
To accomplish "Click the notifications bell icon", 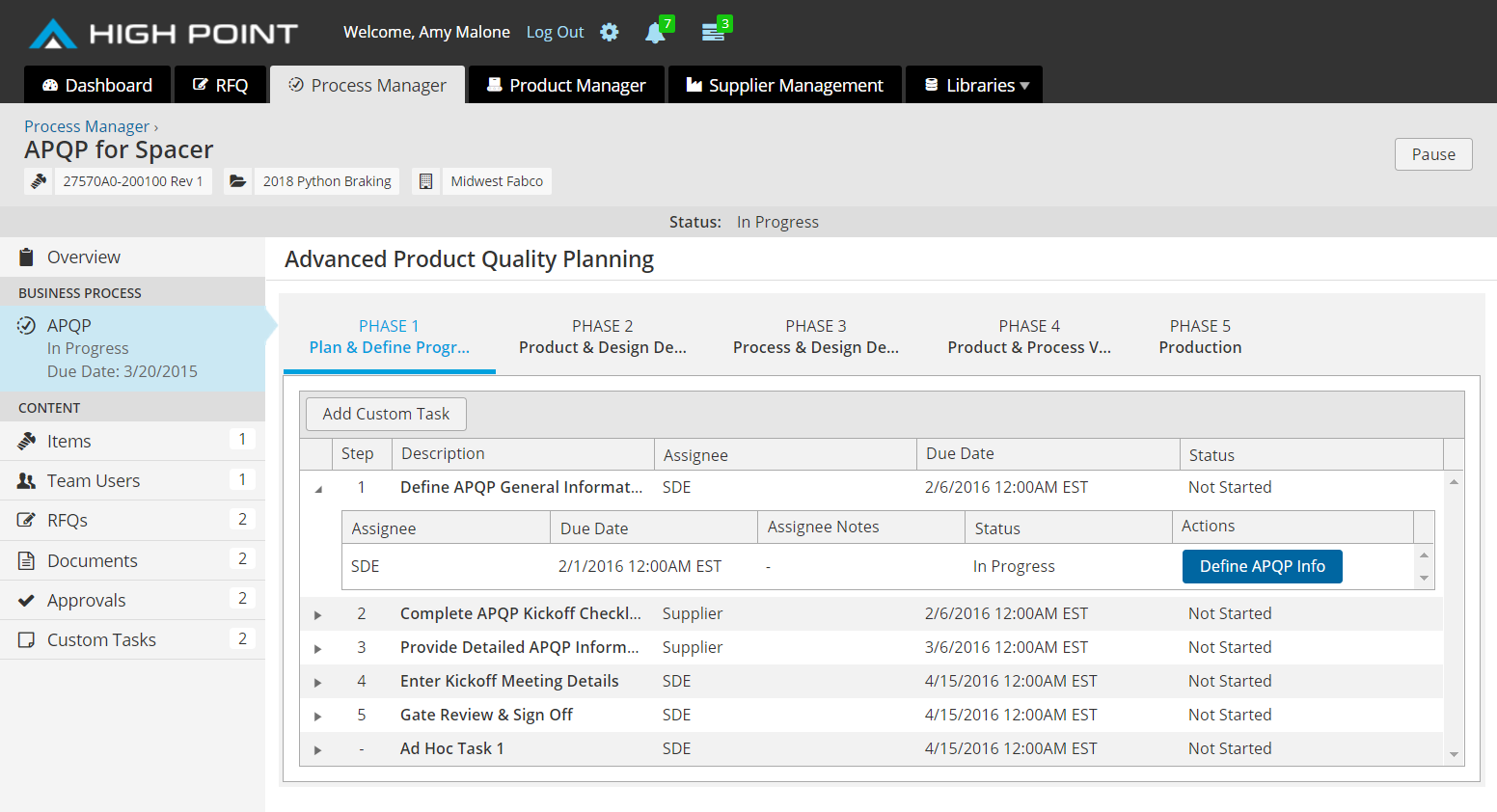I will click(655, 33).
